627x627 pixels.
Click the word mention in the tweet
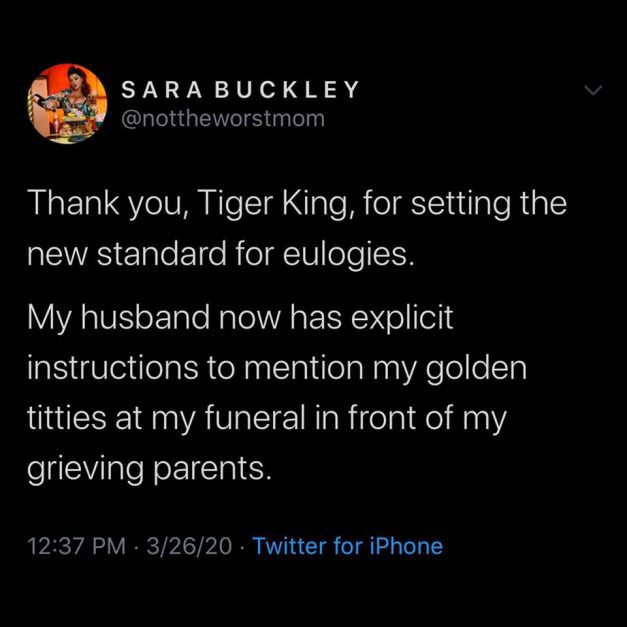(304, 368)
